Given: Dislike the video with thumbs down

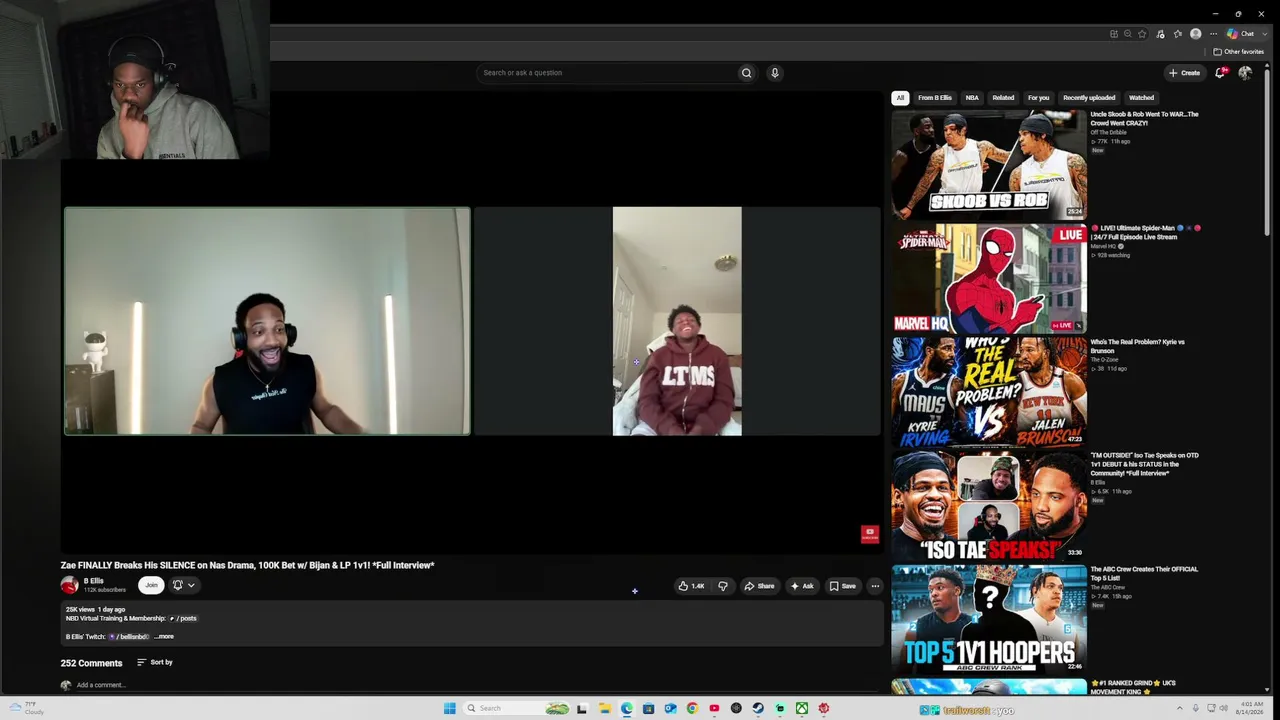Looking at the screenshot, I should pos(723,586).
